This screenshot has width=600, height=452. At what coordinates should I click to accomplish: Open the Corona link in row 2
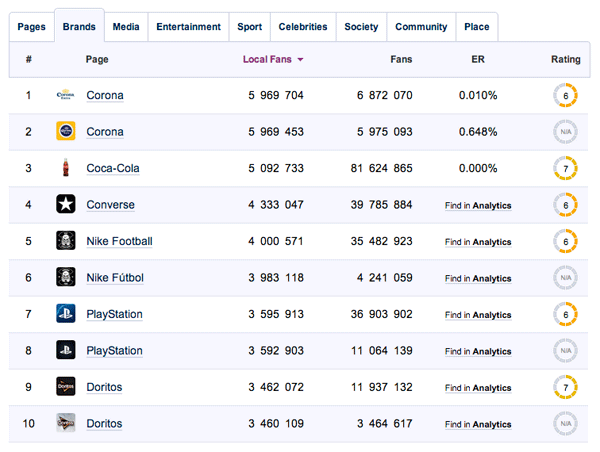105,132
